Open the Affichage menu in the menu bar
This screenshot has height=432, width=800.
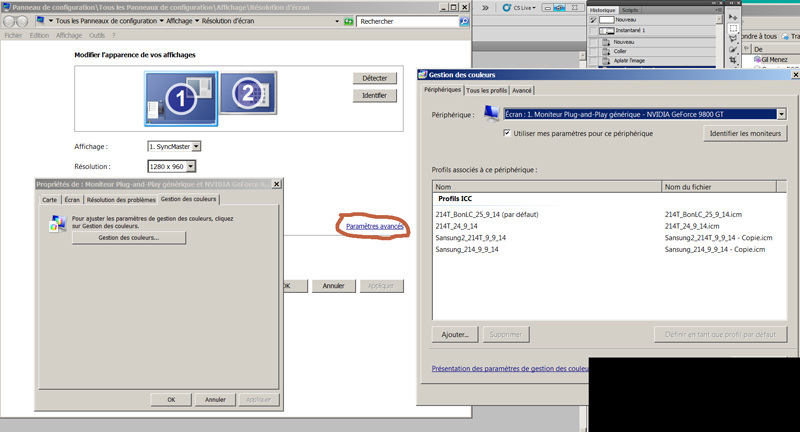[x=69, y=35]
